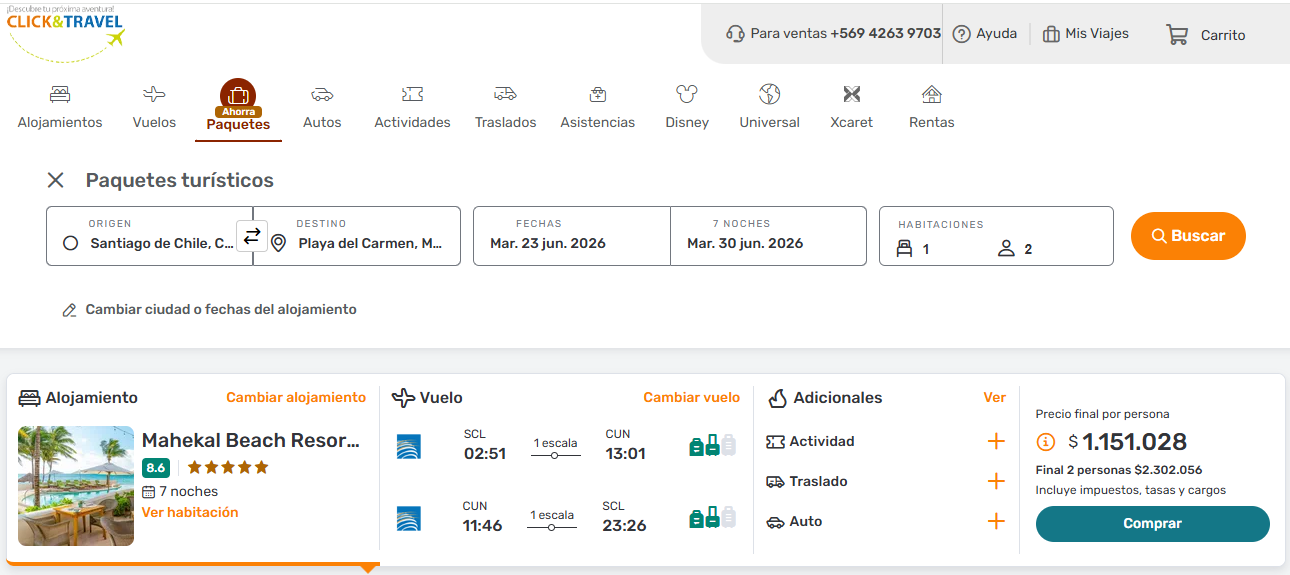
Task: Open the Disney section icon
Action: coord(686,95)
